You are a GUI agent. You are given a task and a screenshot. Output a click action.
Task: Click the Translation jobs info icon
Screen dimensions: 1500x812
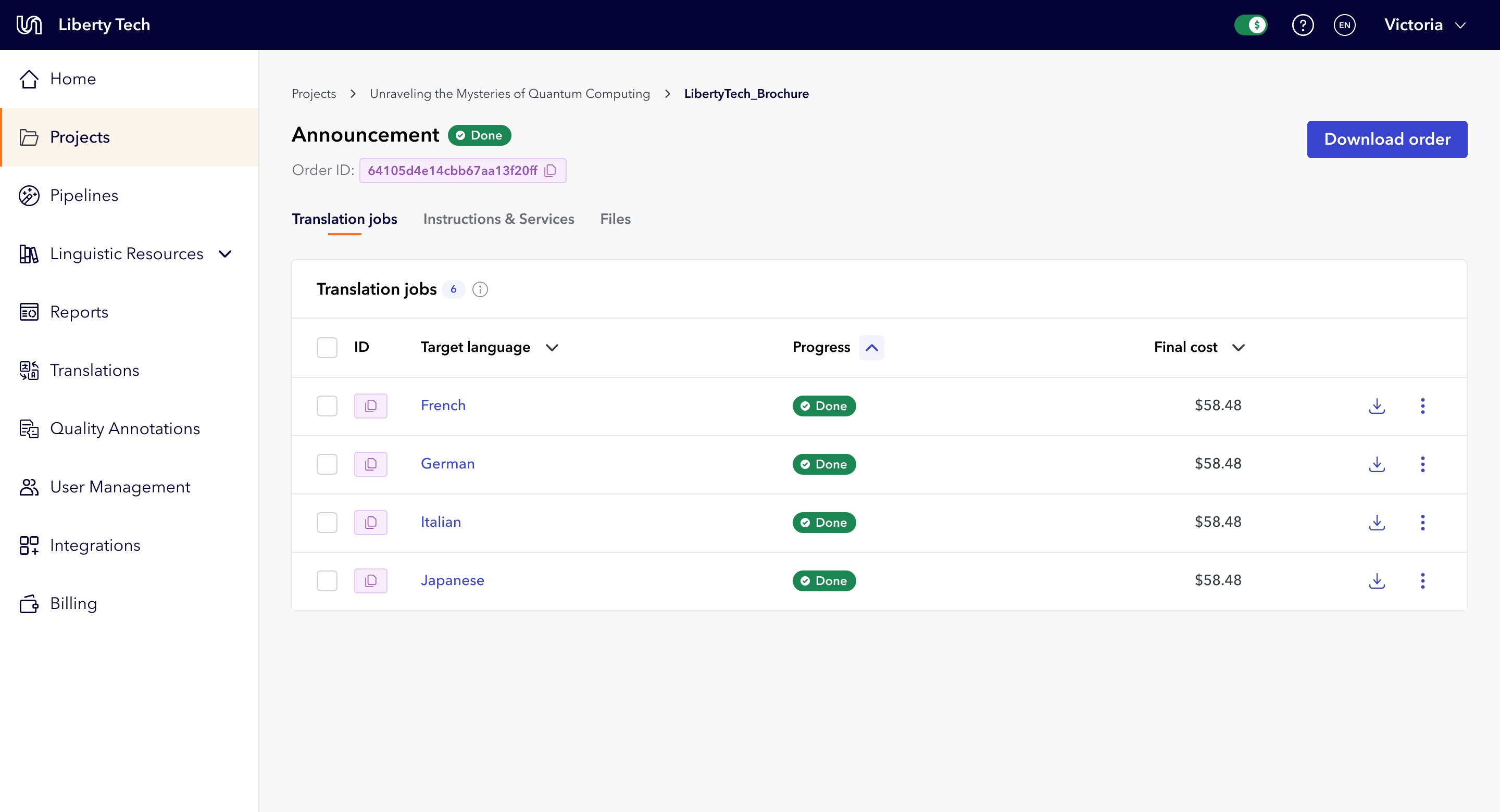(x=480, y=289)
